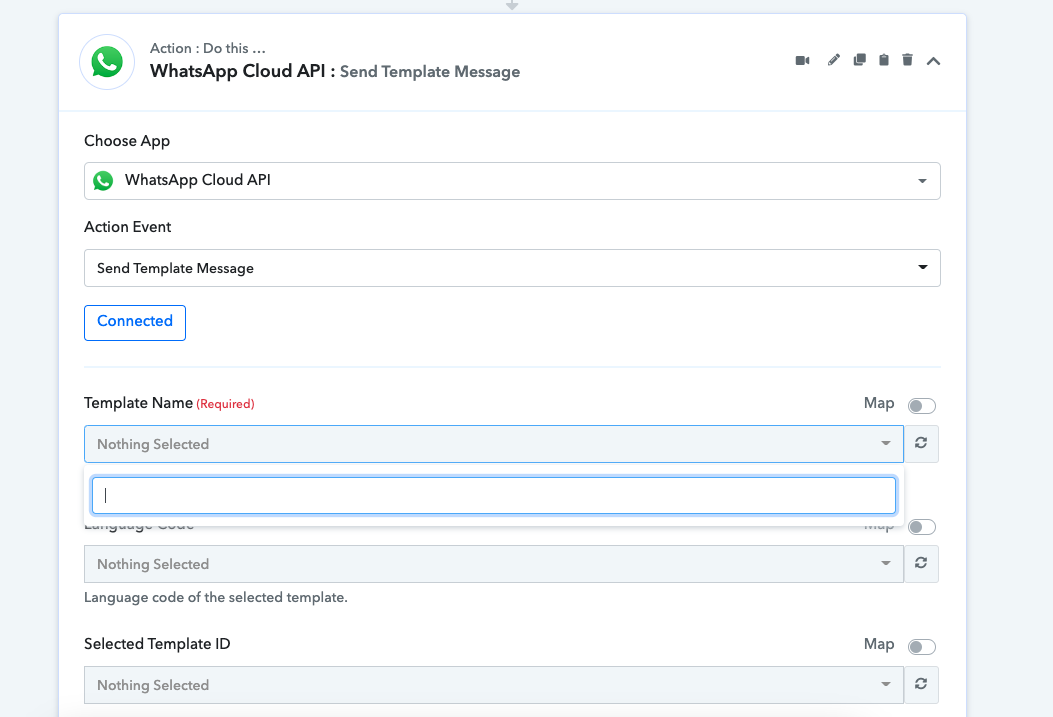The height and width of the screenshot is (717, 1053).
Task: Refresh the Template Name field
Action: point(921,443)
